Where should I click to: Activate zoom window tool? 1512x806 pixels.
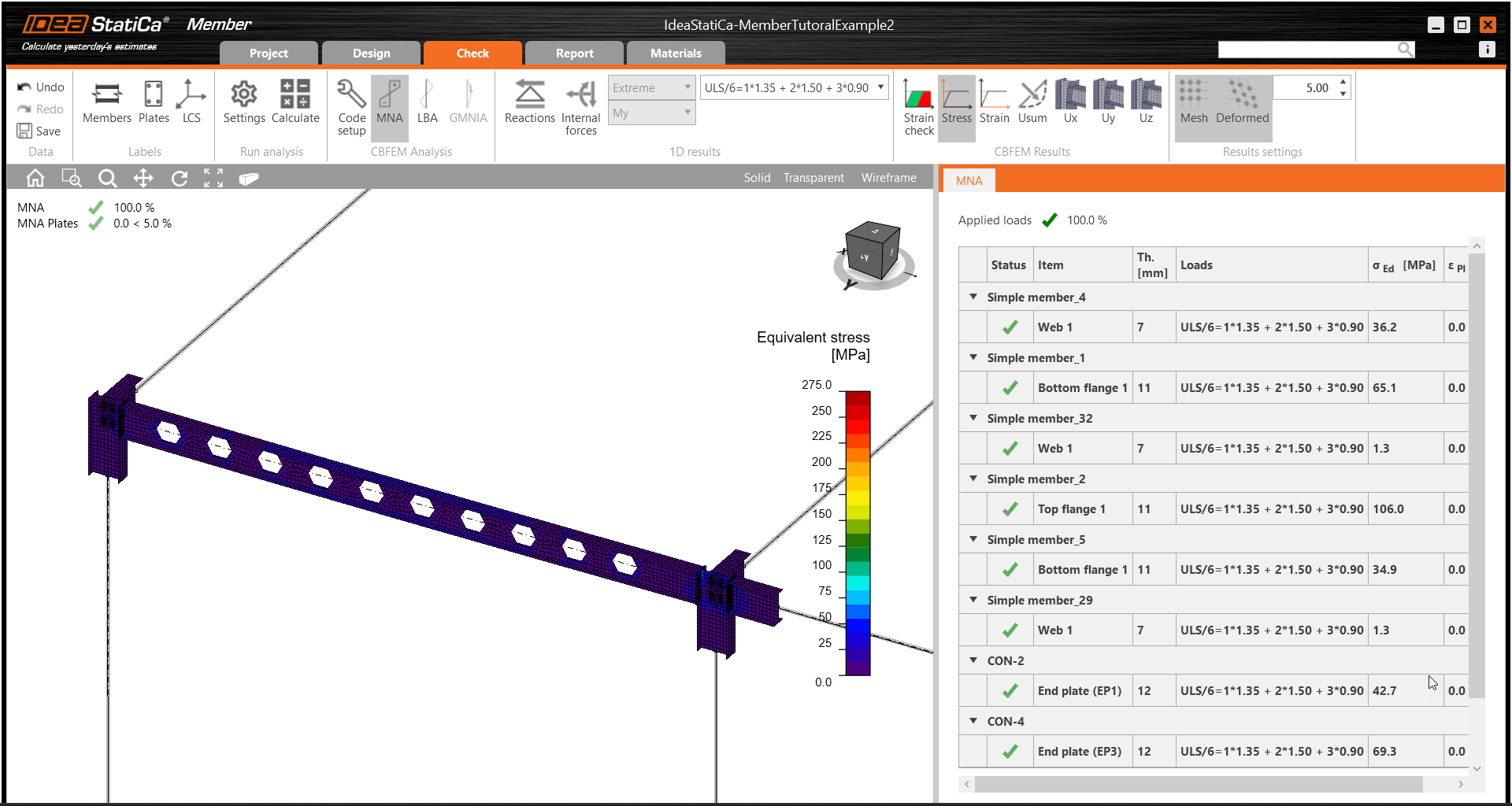click(x=72, y=179)
